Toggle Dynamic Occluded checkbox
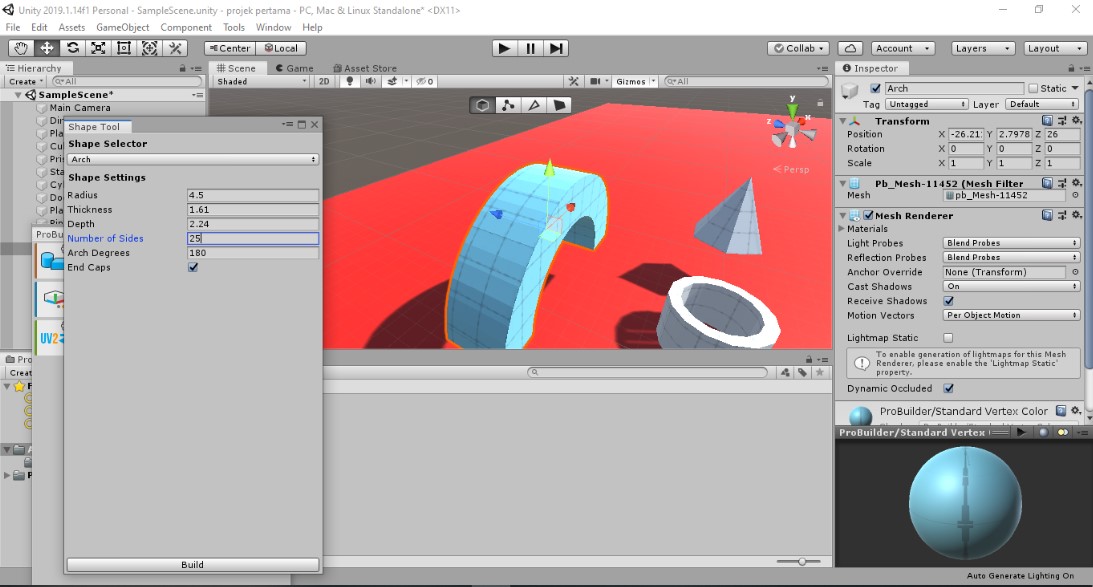 (x=949, y=388)
